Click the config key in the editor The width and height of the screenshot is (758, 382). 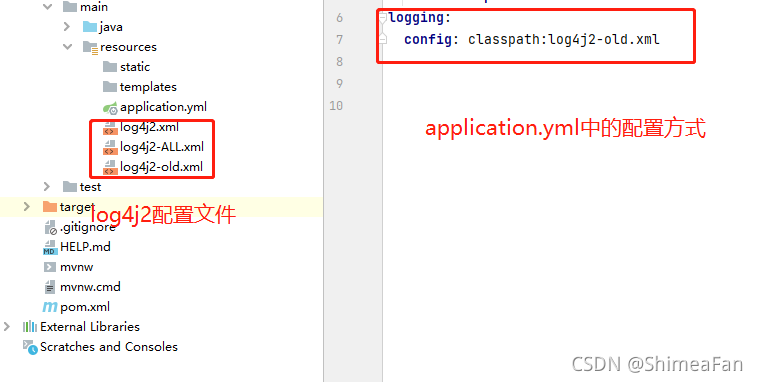point(428,39)
